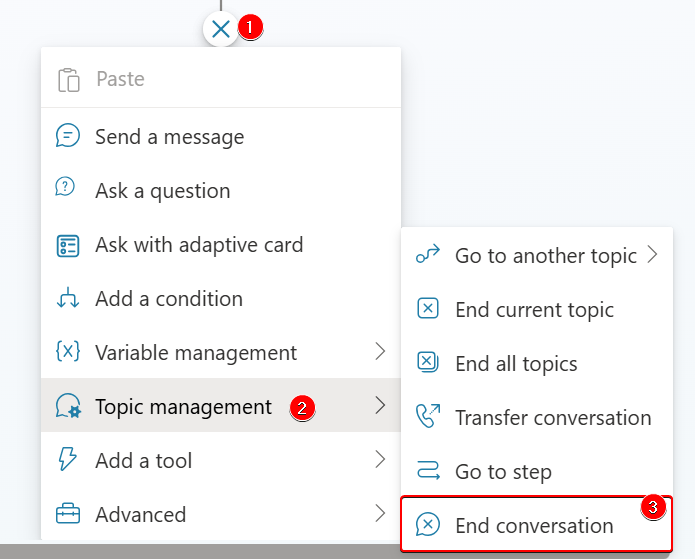
Task: Click the Send a message chat icon
Action: (x=68, y=137)
